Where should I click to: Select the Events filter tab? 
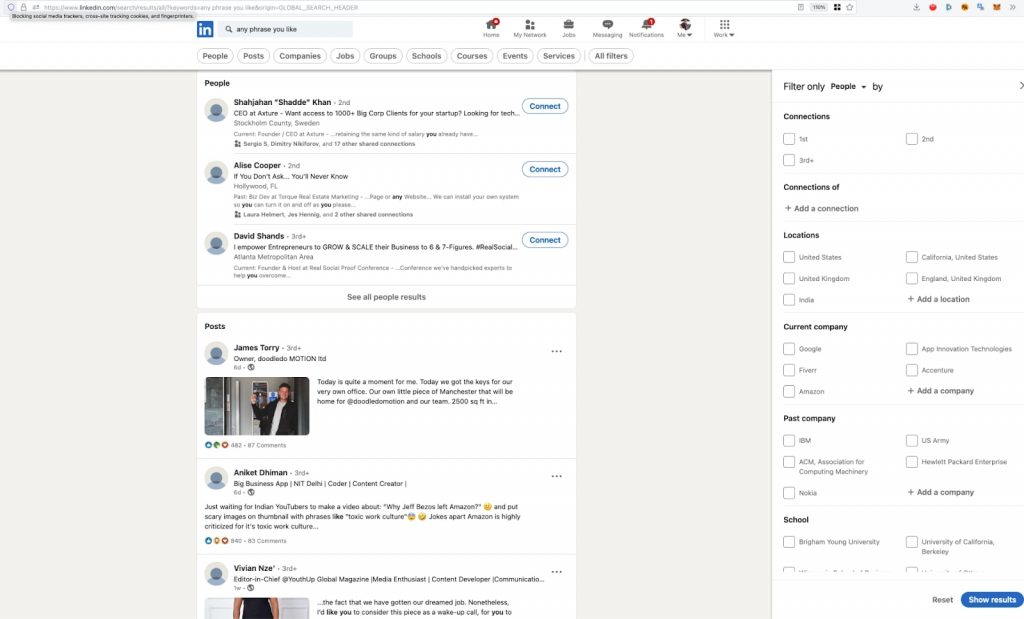[x=515, y=56]
